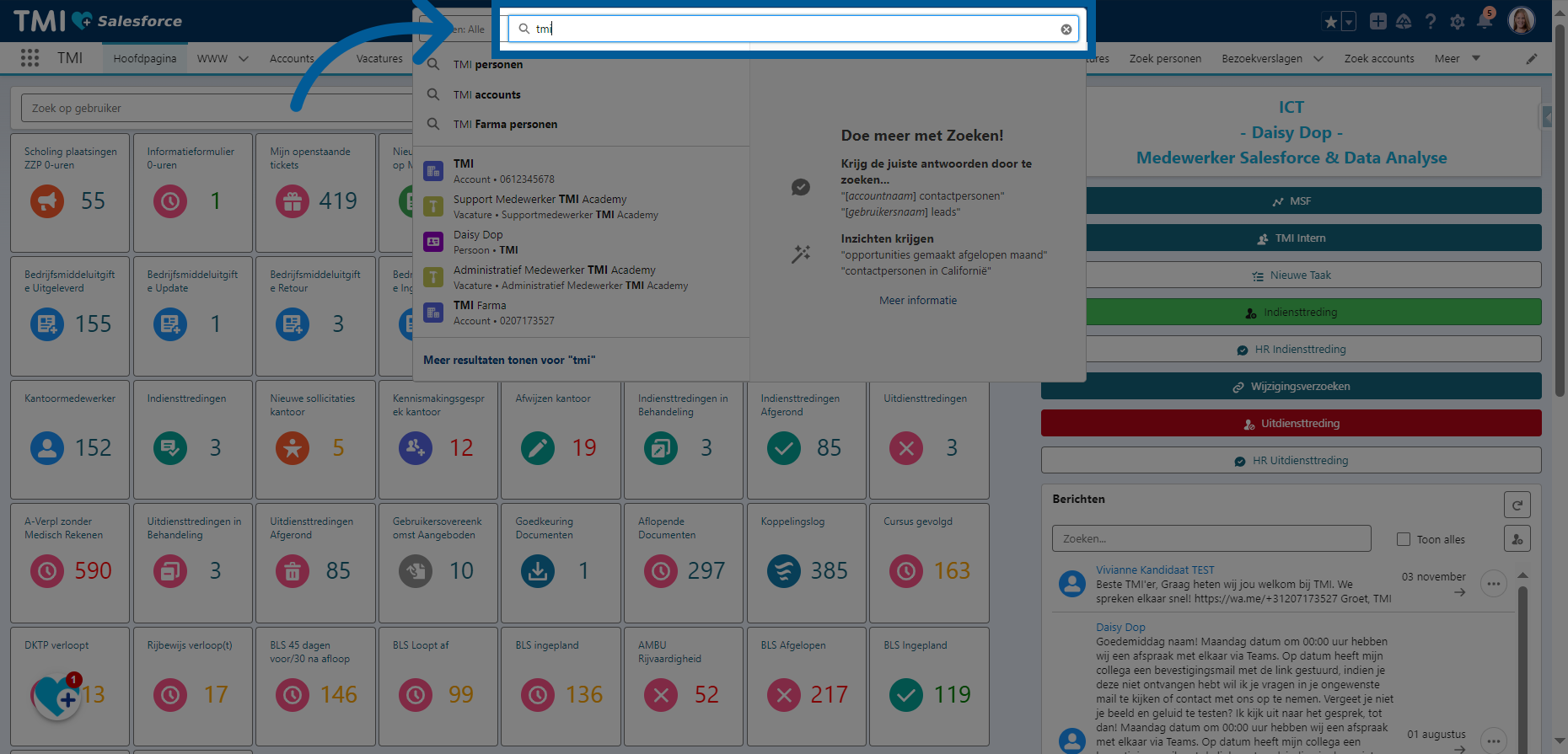
Task: Open more options for the 03 november message
Action: point(1493,584)
